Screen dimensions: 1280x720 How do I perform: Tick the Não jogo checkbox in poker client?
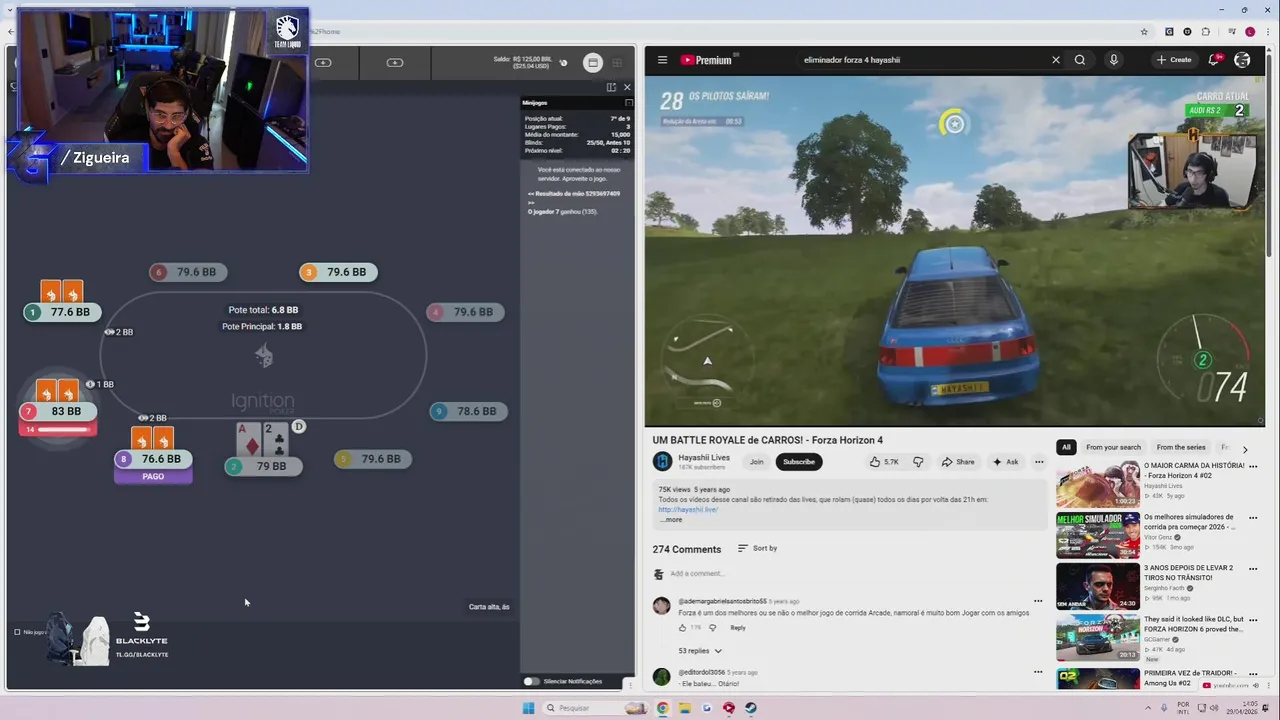pos(17,632)
